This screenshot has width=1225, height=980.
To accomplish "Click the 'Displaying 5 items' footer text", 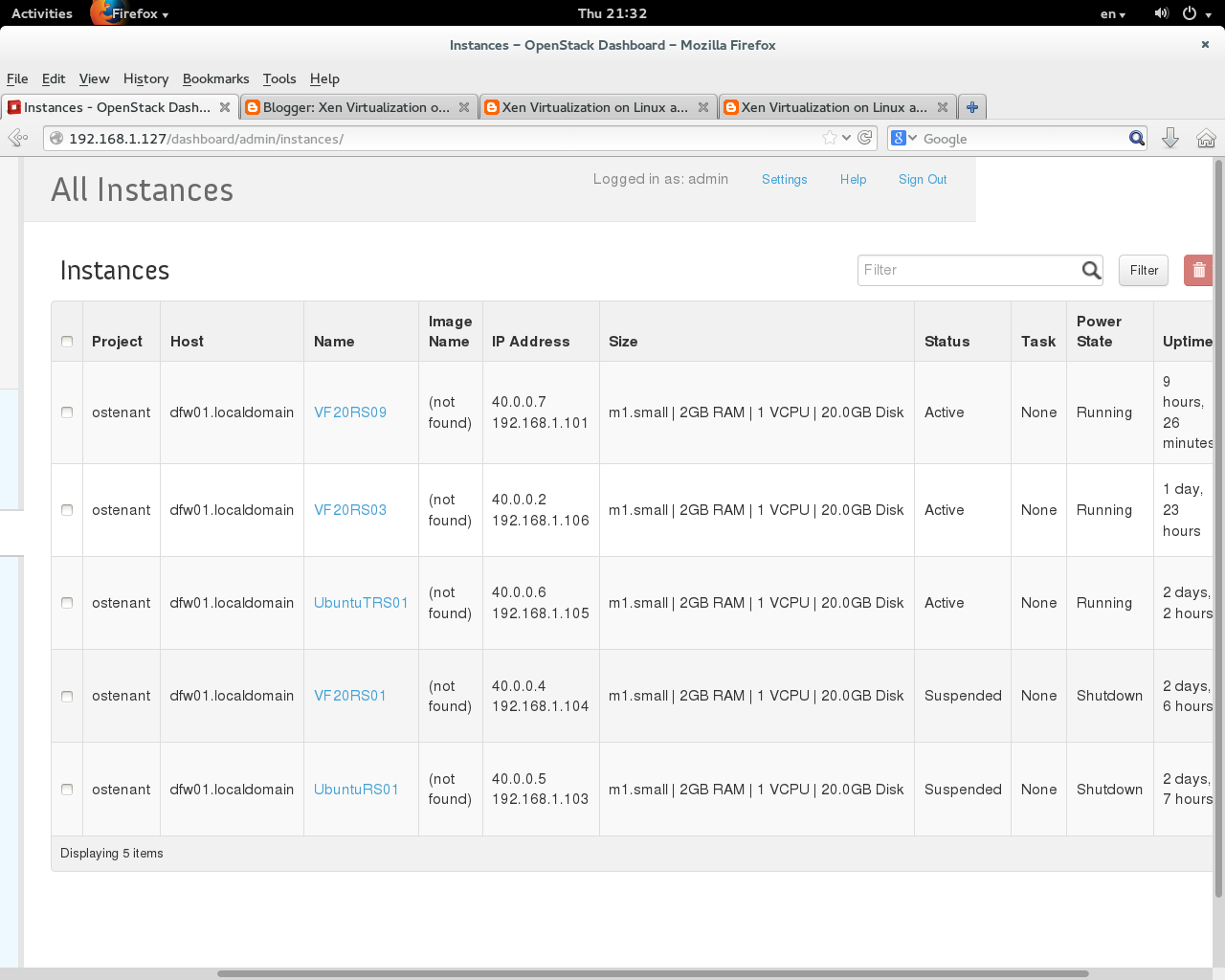I will coord(112,854).
